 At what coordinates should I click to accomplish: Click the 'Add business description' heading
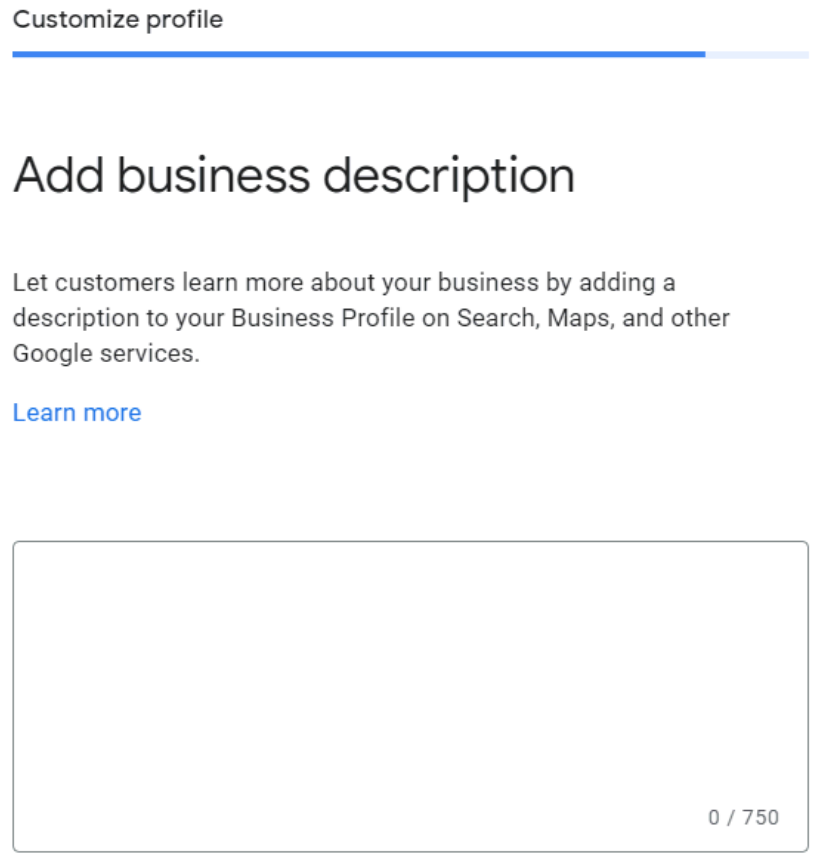pyautogui.click(x=294, y=176)
